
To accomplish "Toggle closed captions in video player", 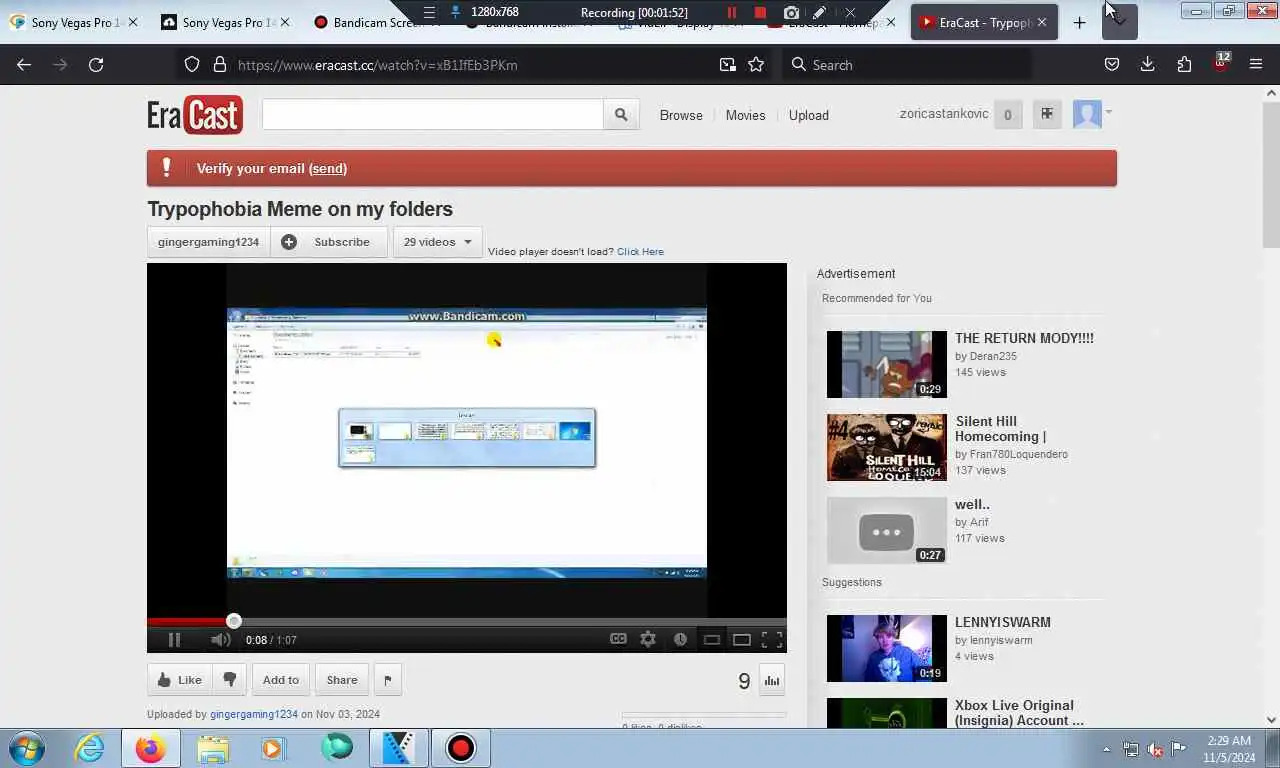I will point(619,640).
